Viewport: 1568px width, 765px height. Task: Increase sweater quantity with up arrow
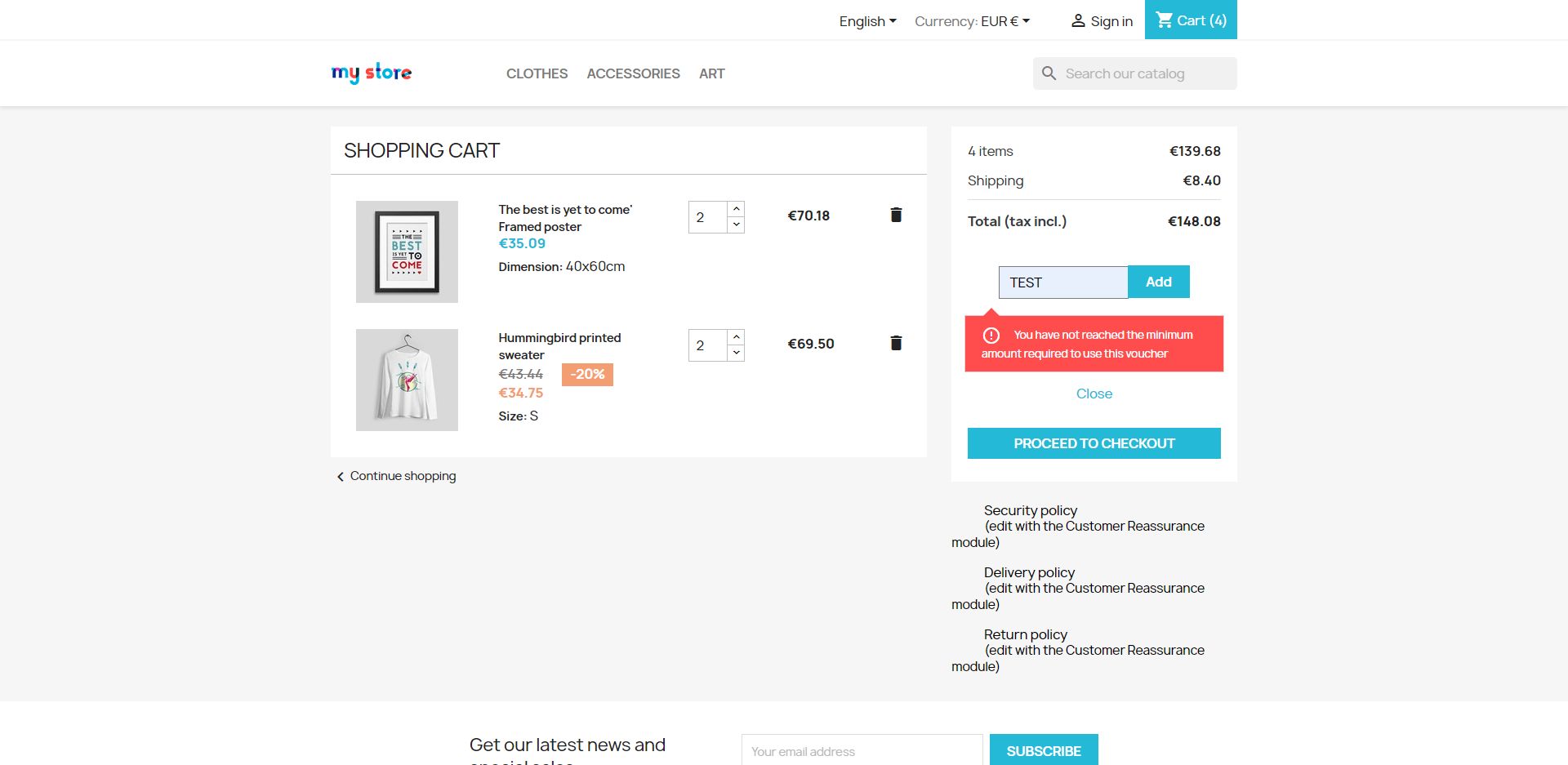(736, 337)
